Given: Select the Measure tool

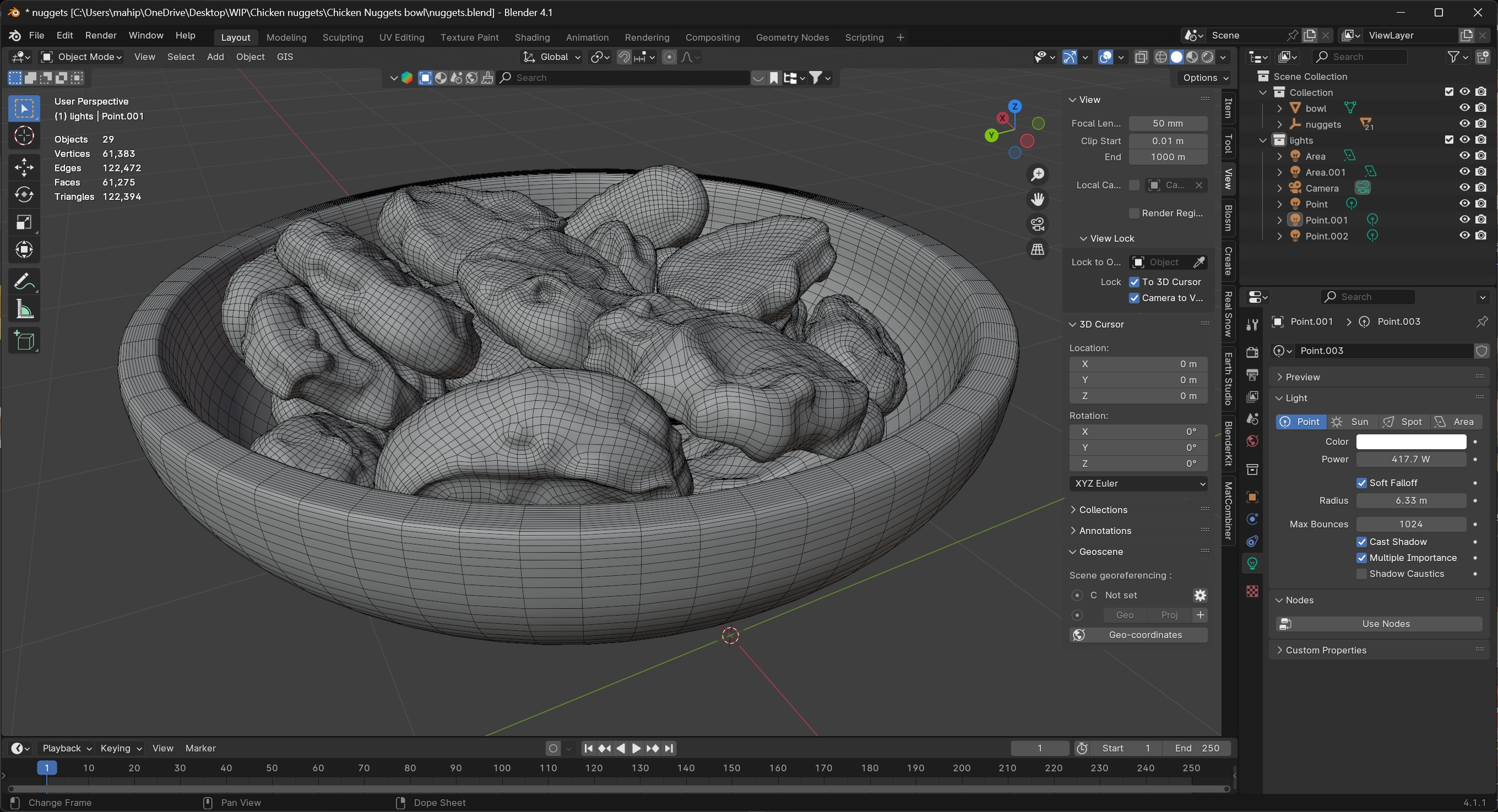Looking at the screenshot, I should [24, 310].
